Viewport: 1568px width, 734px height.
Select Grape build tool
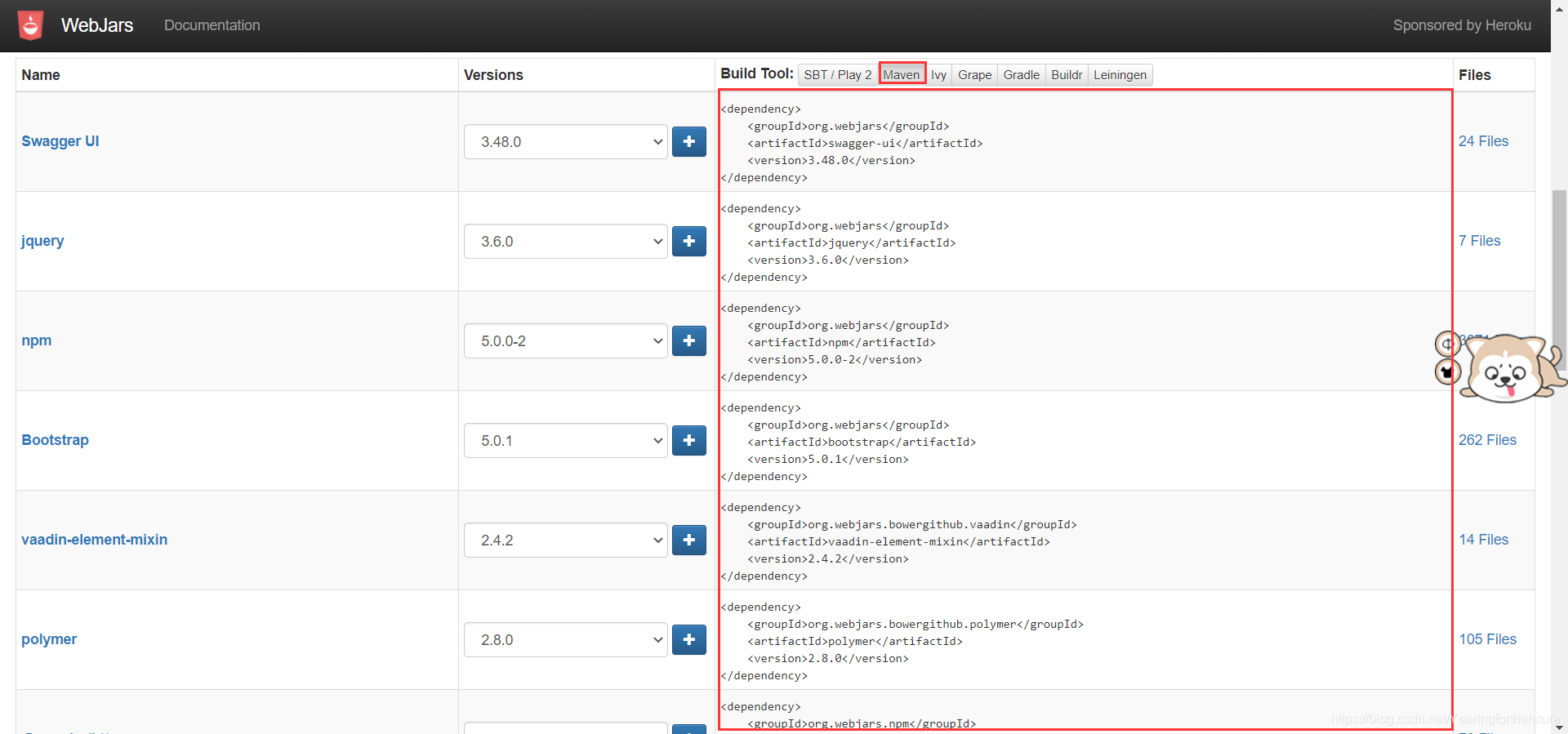[975, 74]
